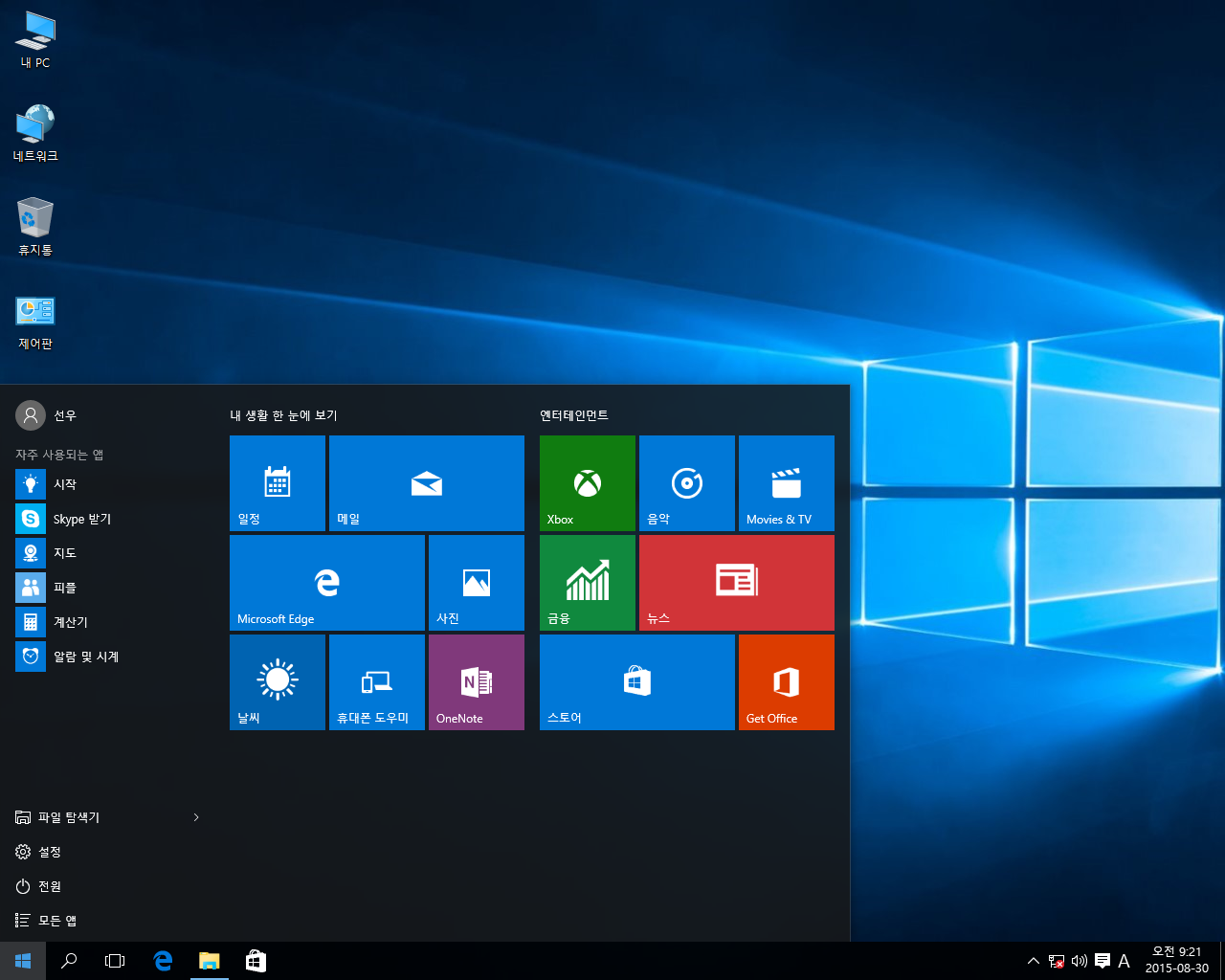
Task: Open 지도 maps from the app list
Action: click(107, 553)
